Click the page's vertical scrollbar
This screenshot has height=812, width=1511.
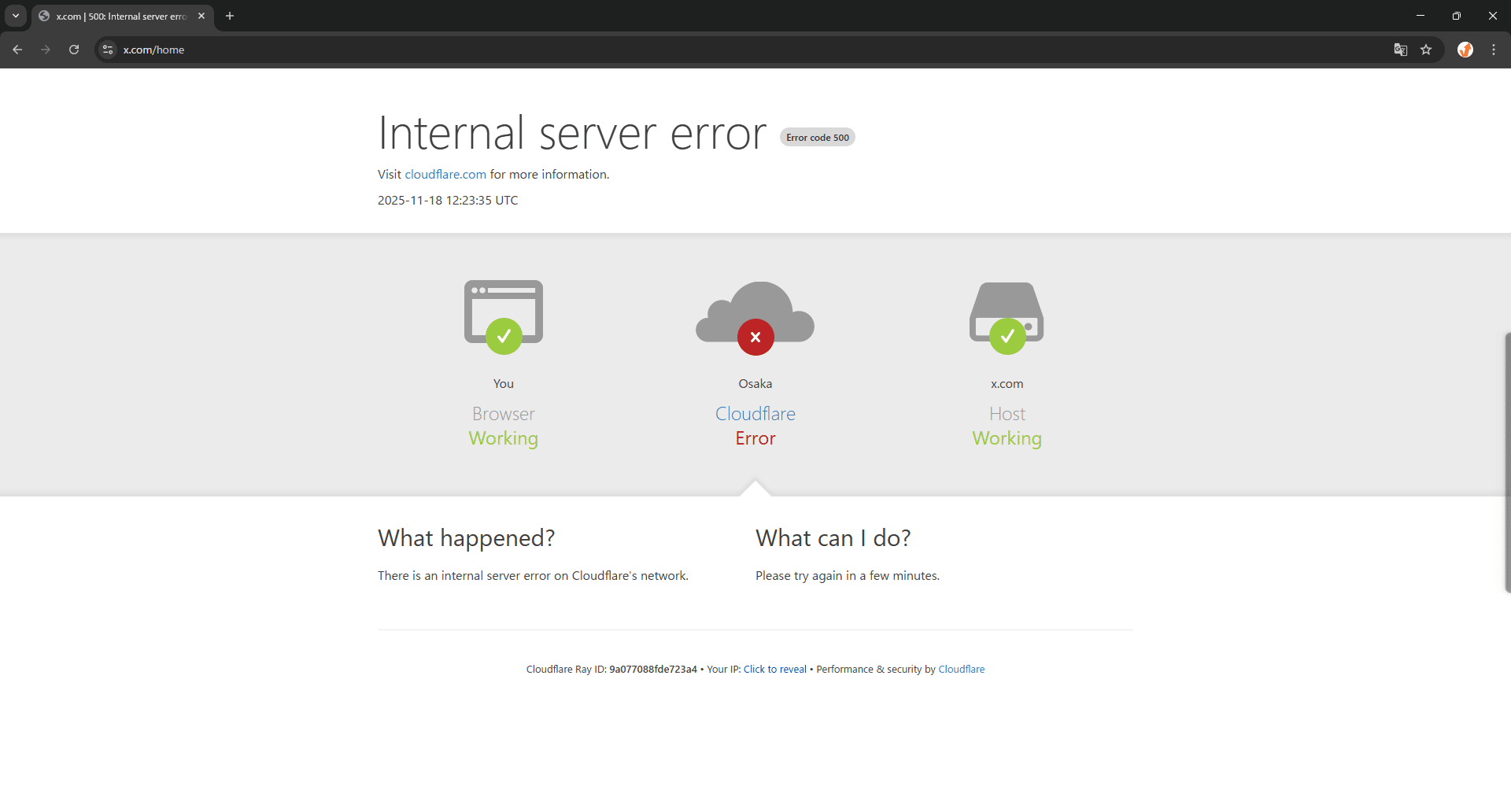click(x=1507, y=463)
